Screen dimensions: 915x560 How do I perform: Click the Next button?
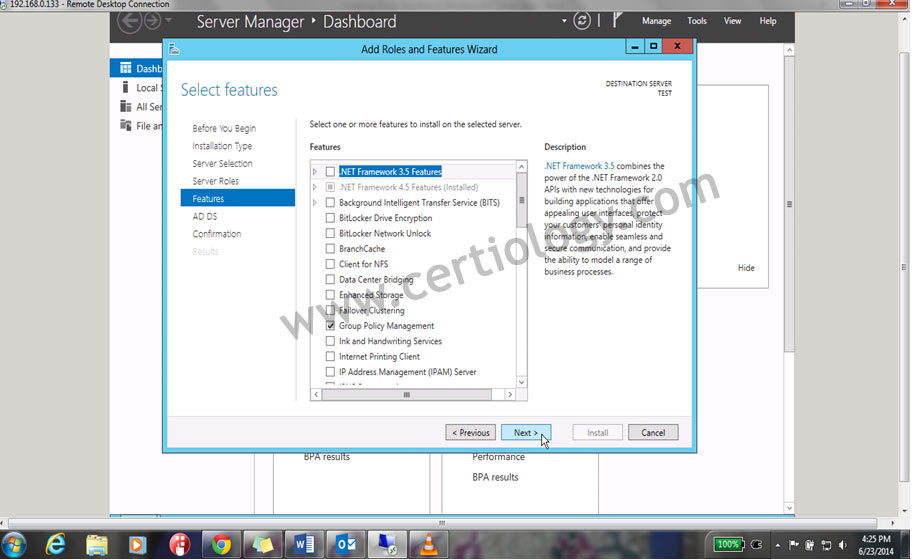pyautogui.click(x=526, y=432)
